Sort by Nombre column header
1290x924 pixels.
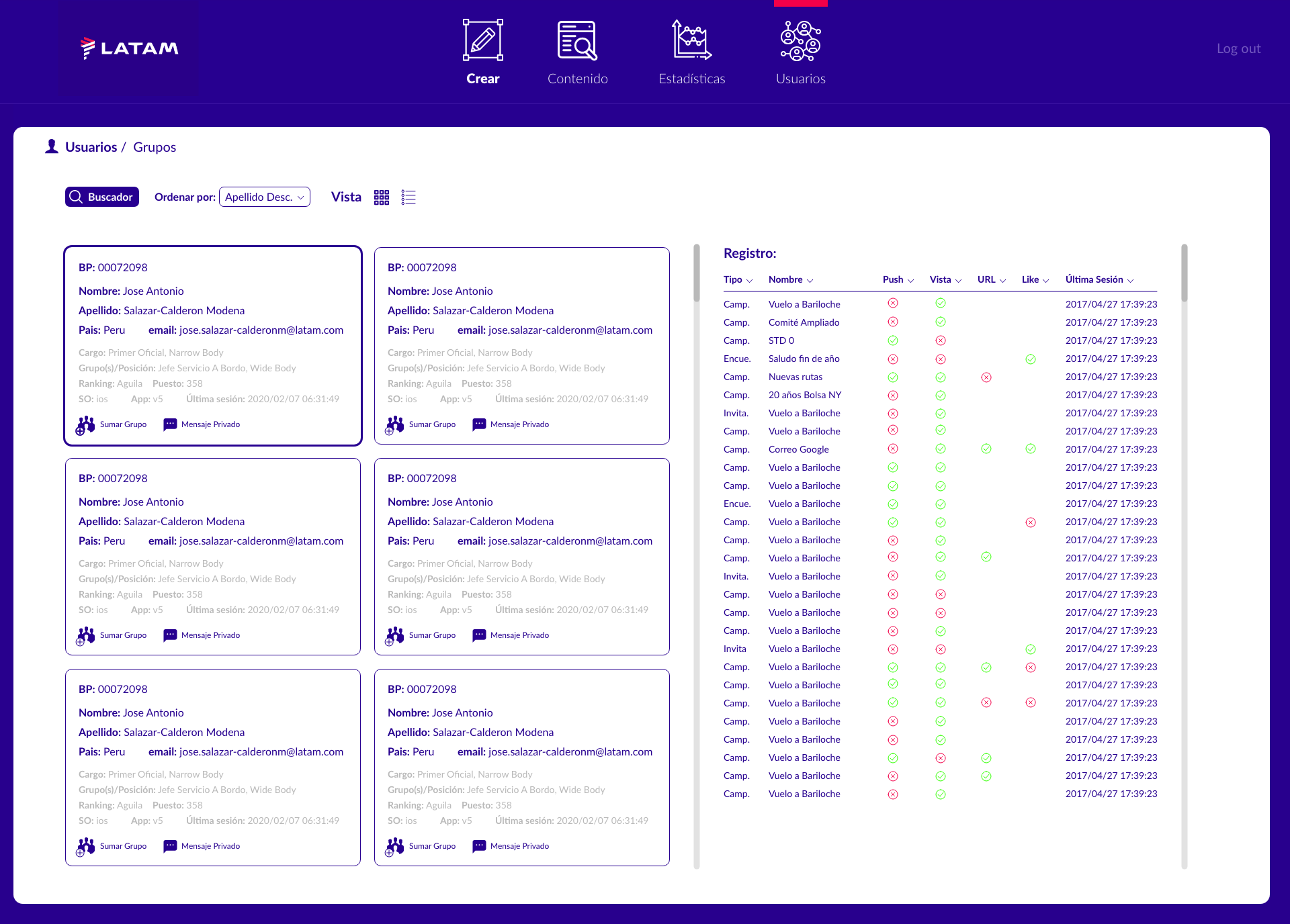tap(785, 280)
